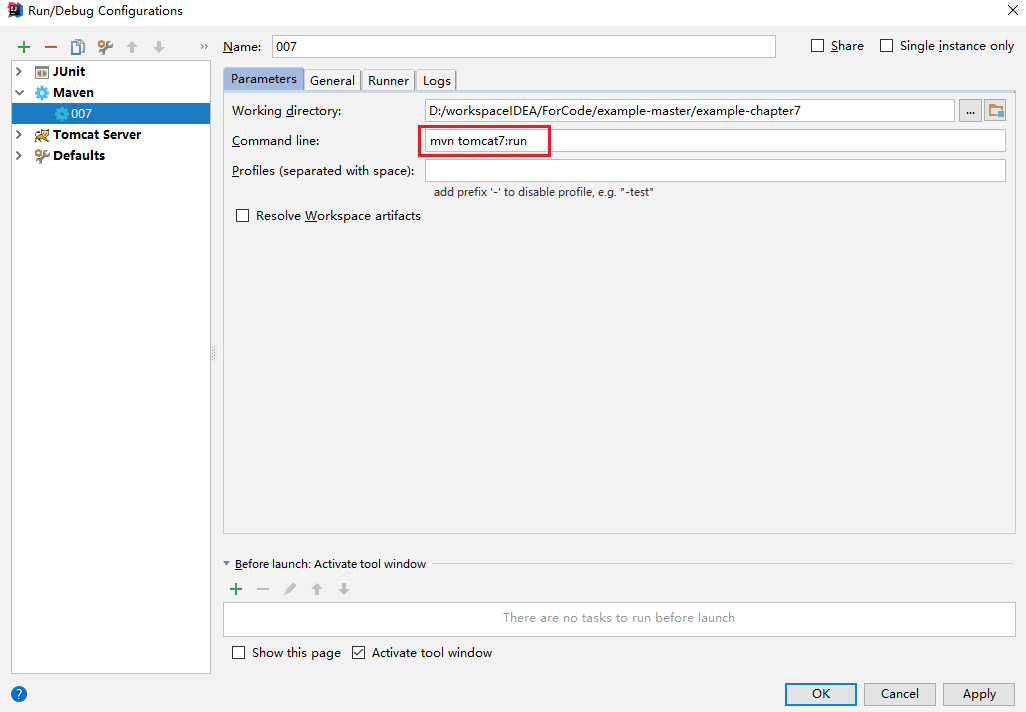Switch to the Runner tab
The width and height of the screenshot is (1026, 712).
click(x=388, y=80)
